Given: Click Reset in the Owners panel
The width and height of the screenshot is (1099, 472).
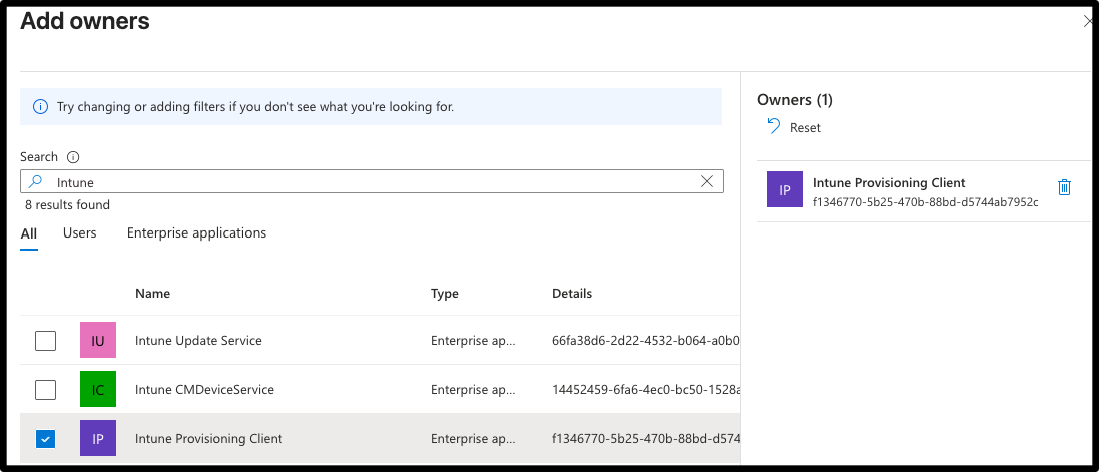Looking at the screenshot, I should point(805,128).
